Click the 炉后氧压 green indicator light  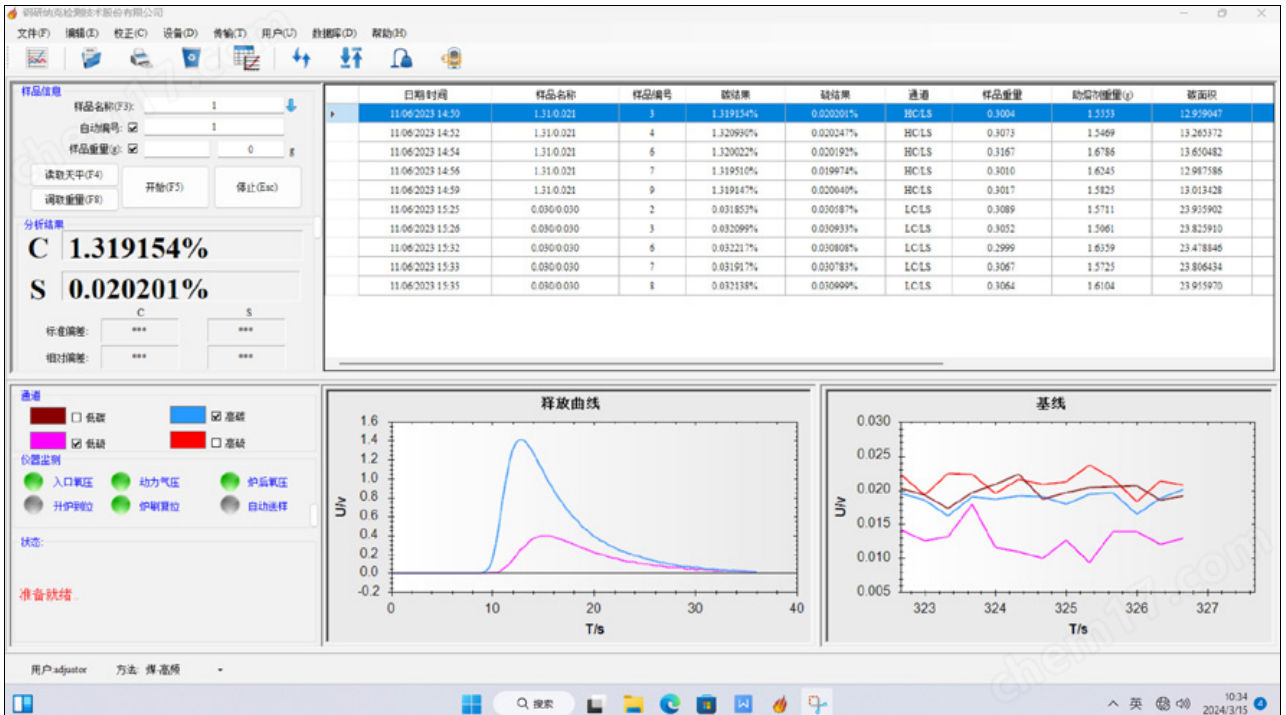pyautogui.click(x=230, y=482)
